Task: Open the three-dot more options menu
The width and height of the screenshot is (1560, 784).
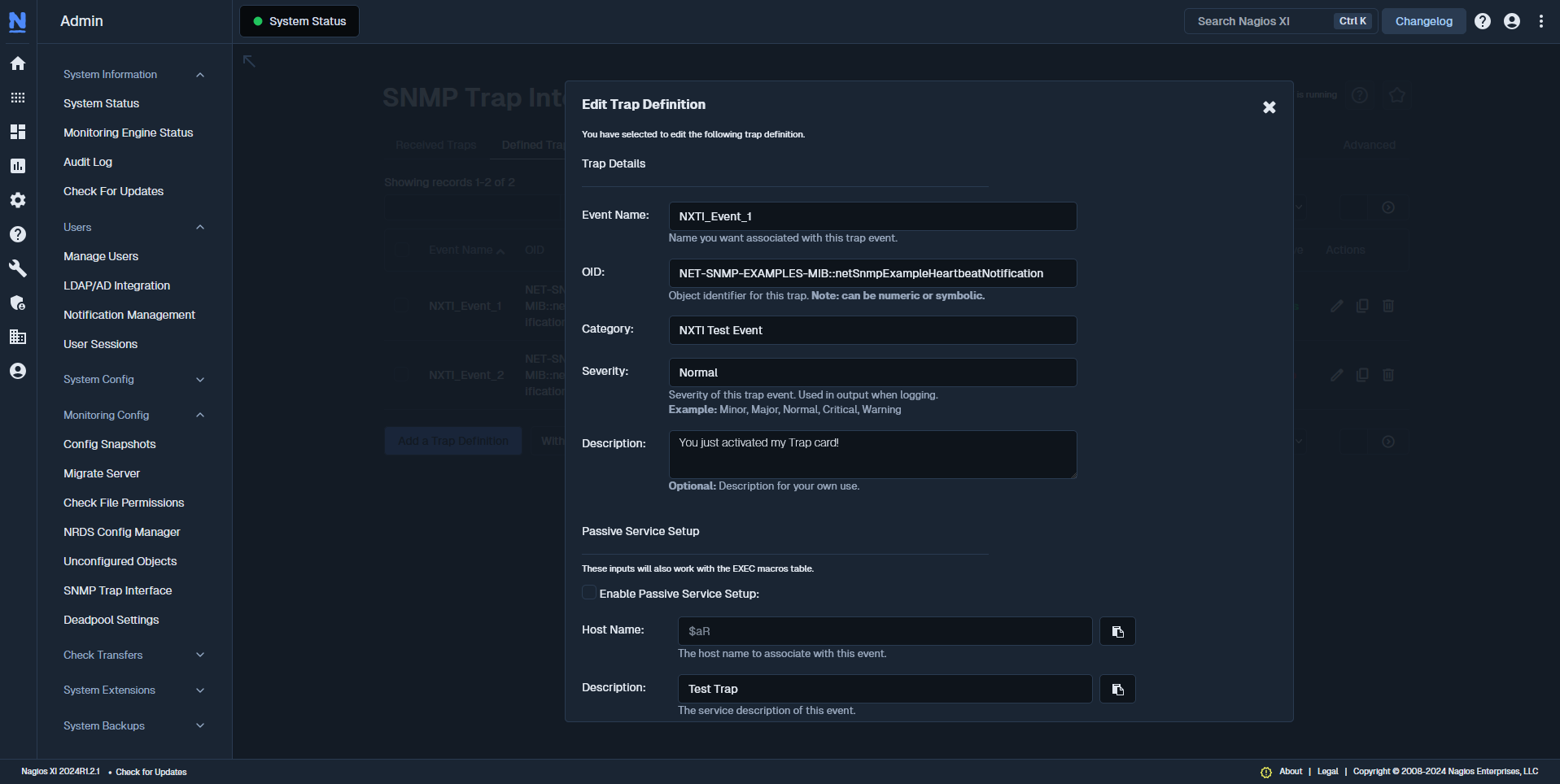Action: (x=1541, y=21)
